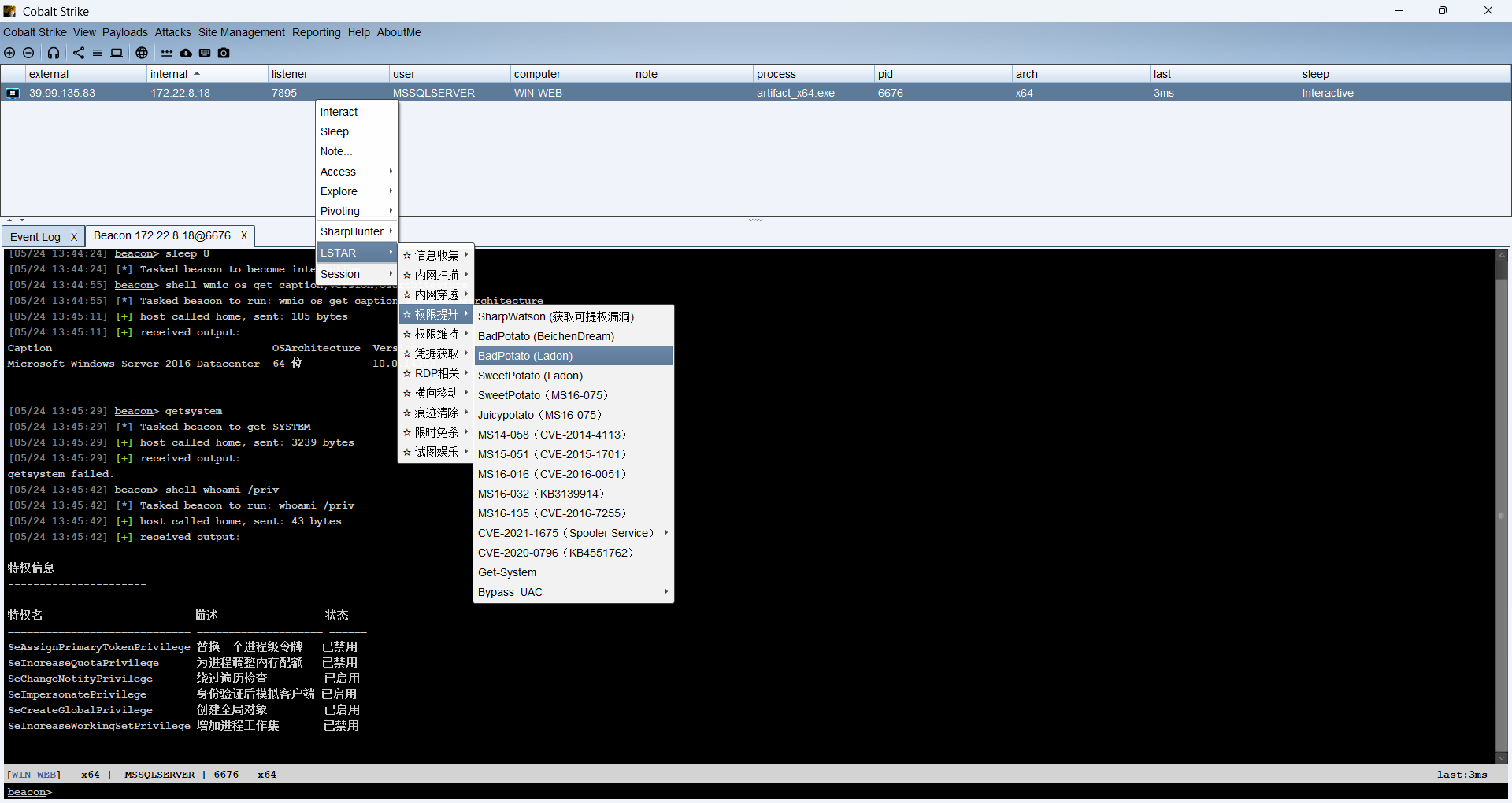Select Juicypotato (MS16-075)
1512x803 pixels.
pos(573,415)
